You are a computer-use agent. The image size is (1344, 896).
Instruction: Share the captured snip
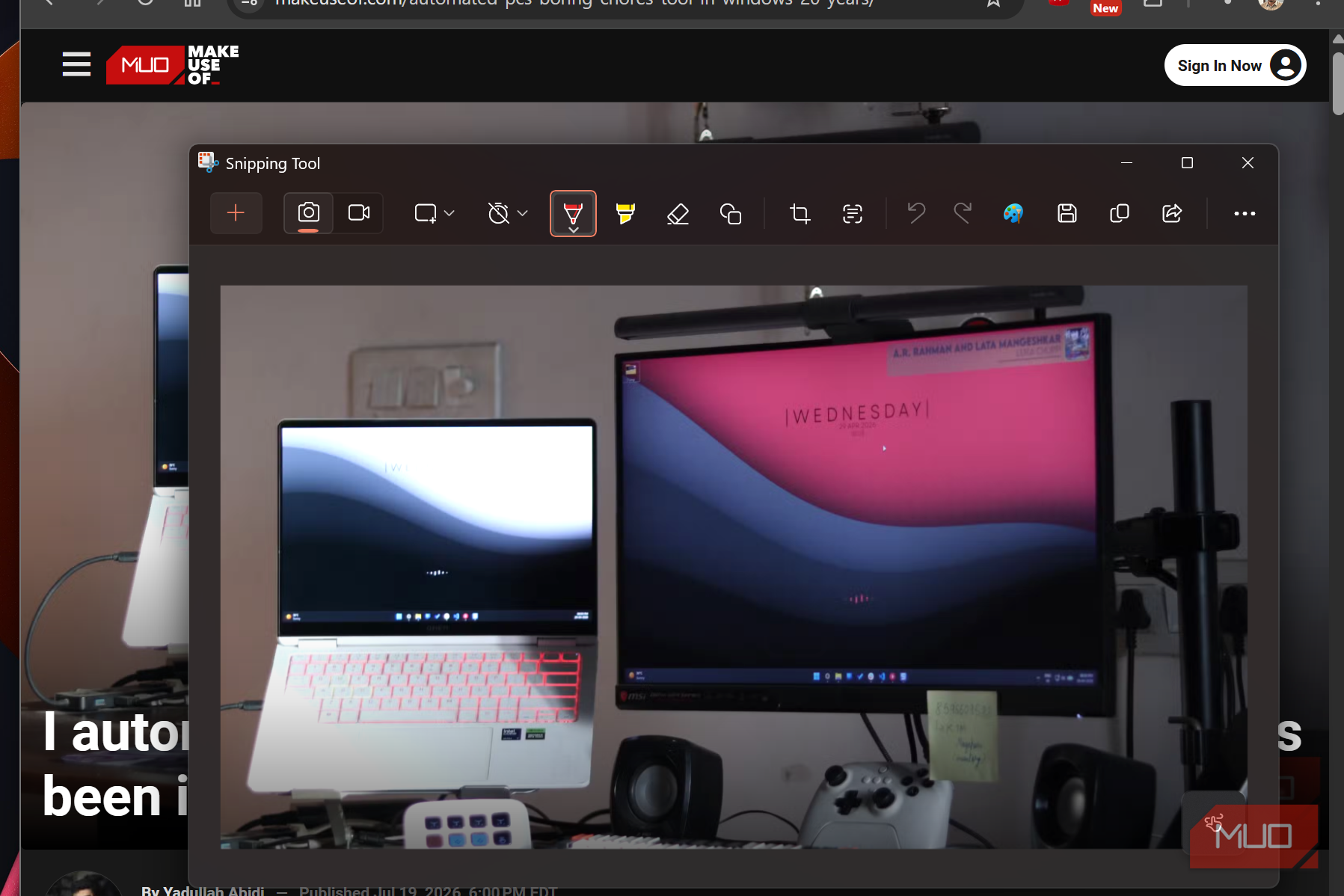pos(1172,213)
